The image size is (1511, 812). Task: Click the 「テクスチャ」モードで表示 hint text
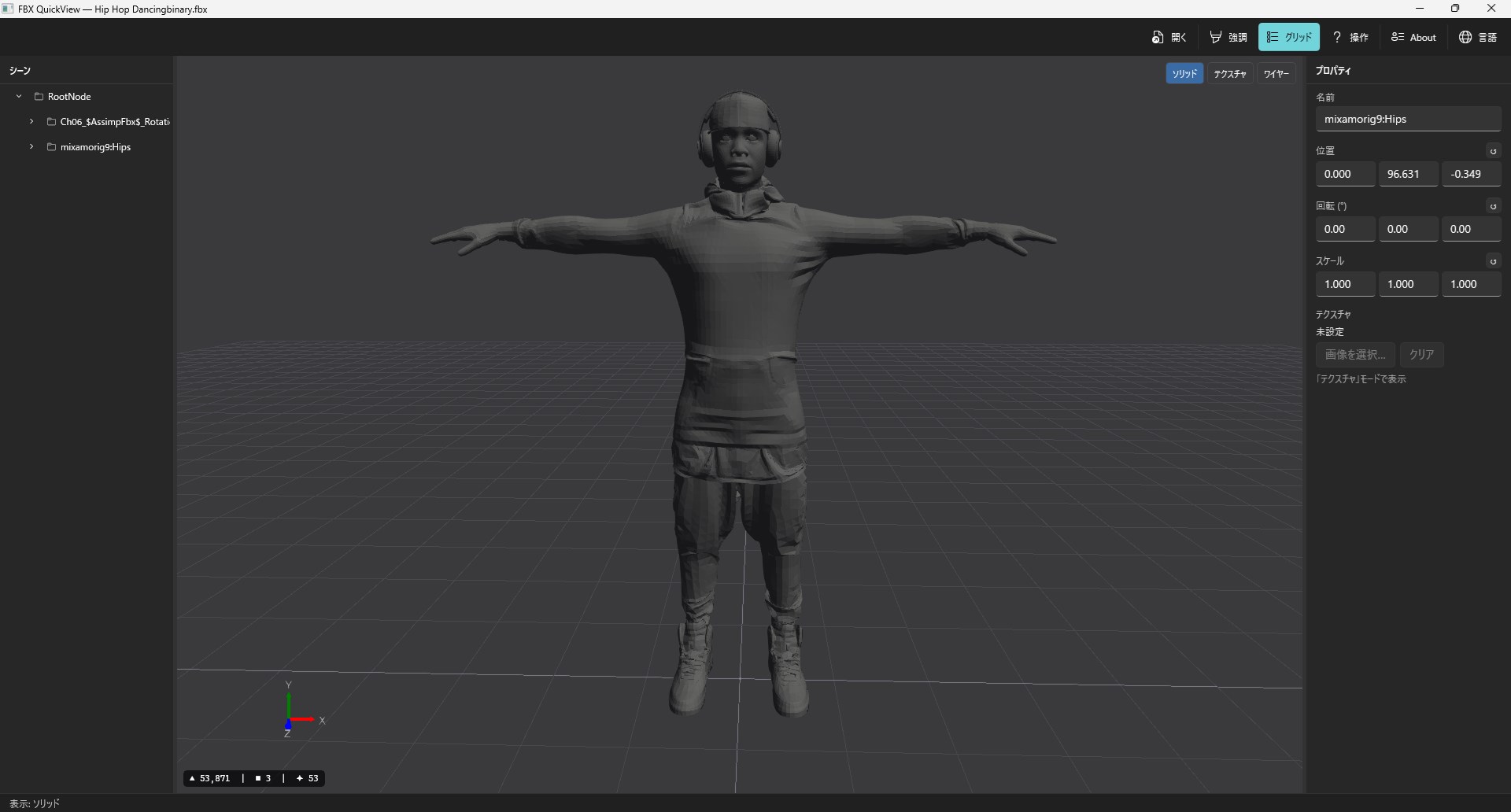[x=1361, y=379]
